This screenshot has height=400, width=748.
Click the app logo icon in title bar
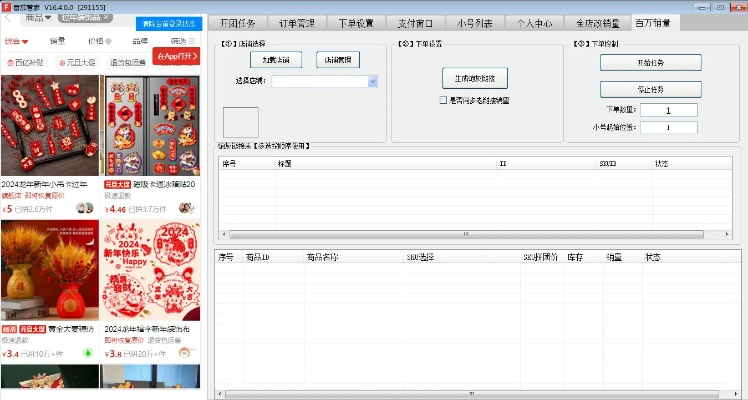pos(6,5)
